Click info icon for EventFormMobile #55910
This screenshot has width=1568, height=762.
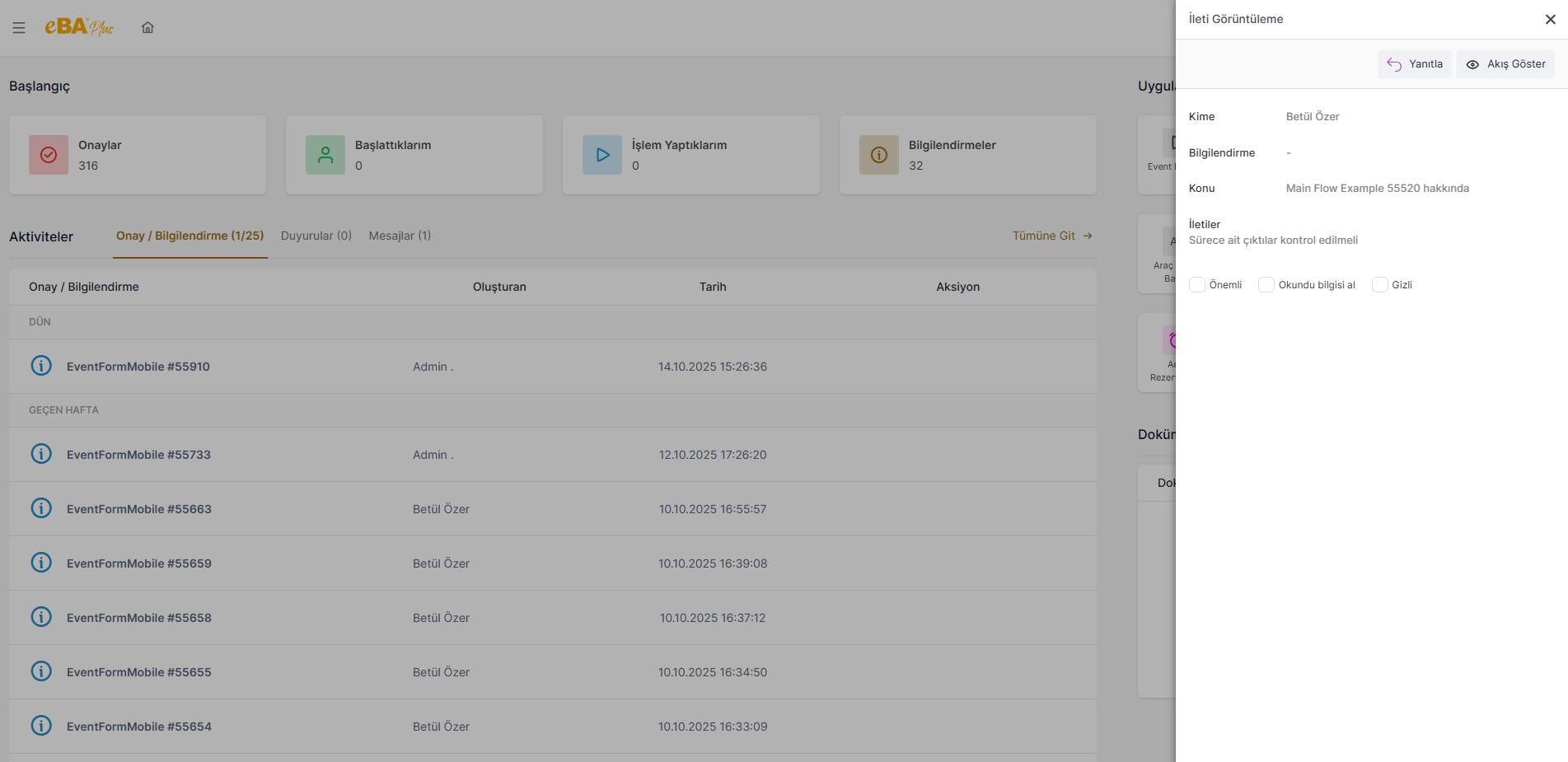tap(41, 366)
